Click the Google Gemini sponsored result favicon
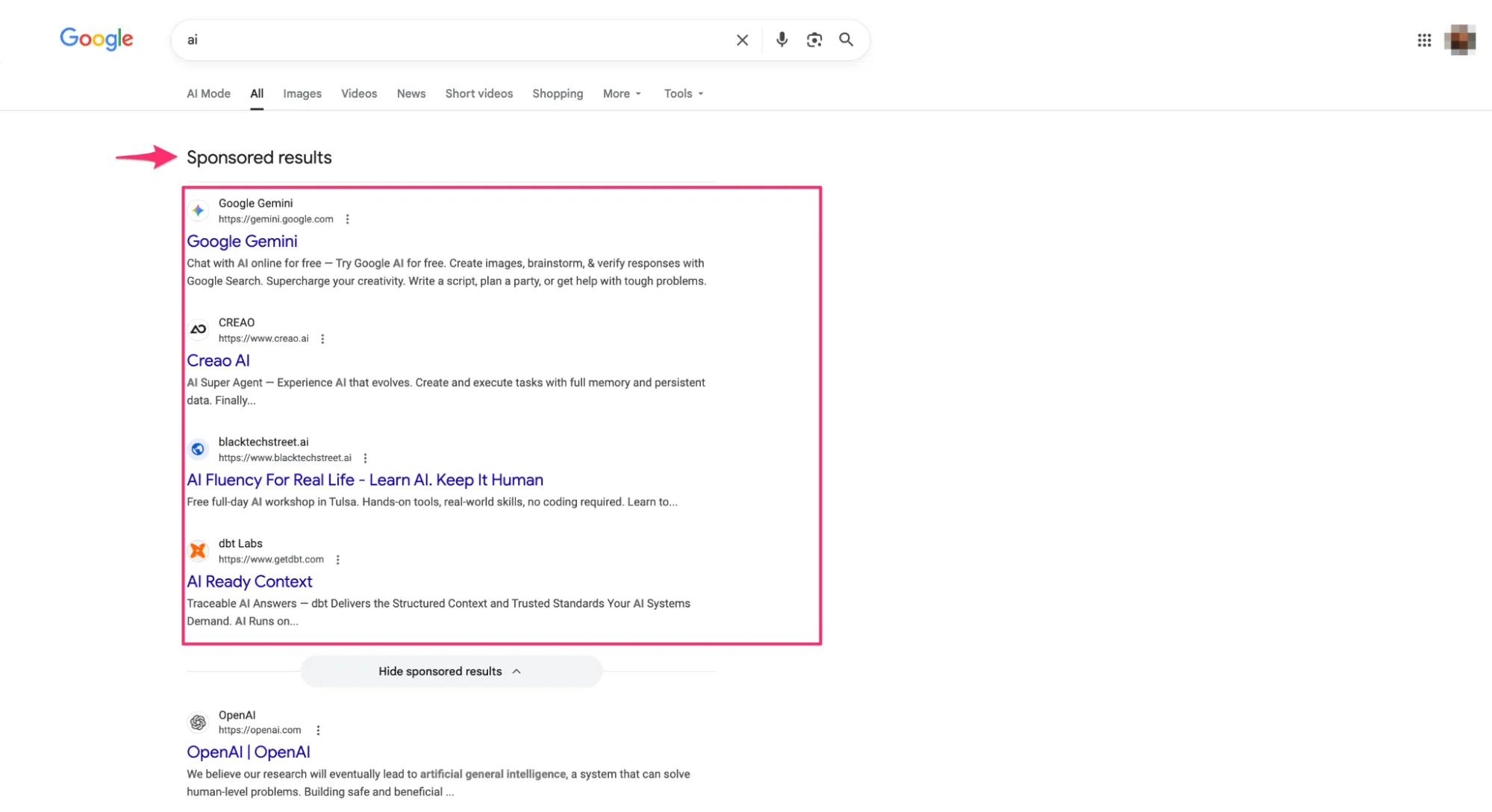Viewport: 1492px width, 812px height. coord(198,210)
